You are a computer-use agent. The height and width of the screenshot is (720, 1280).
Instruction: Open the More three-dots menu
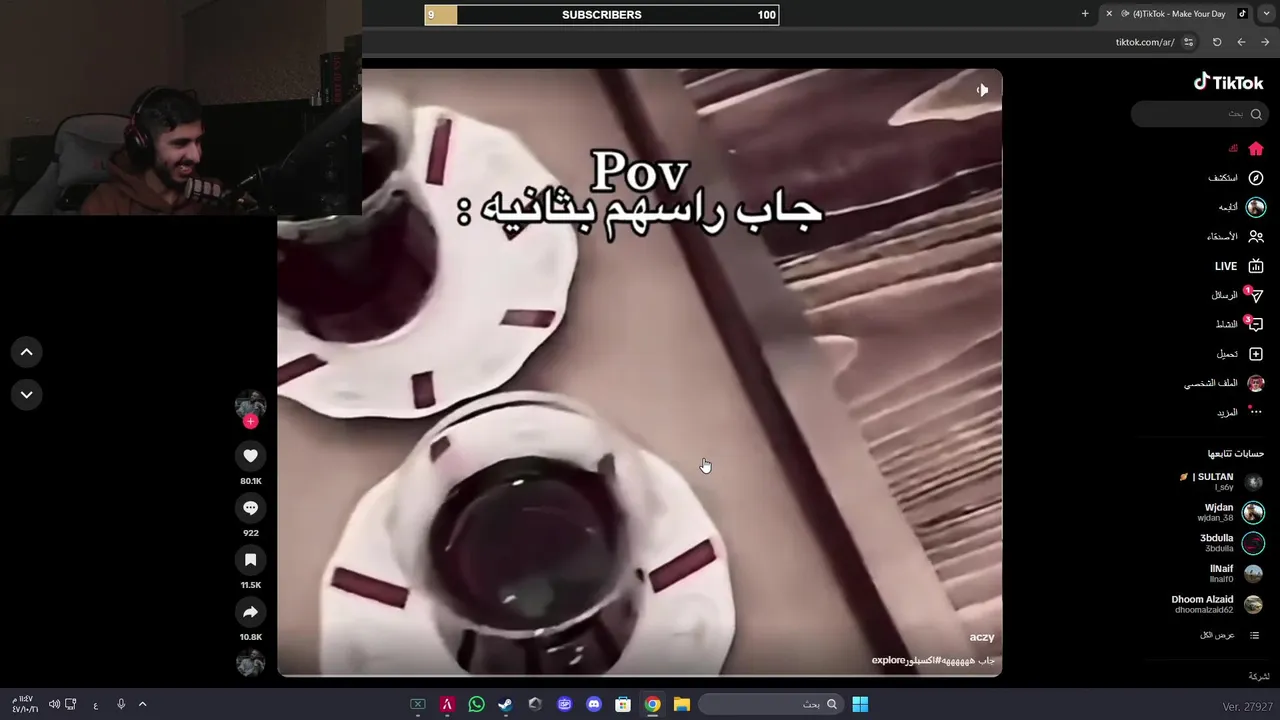point(1256,412)
